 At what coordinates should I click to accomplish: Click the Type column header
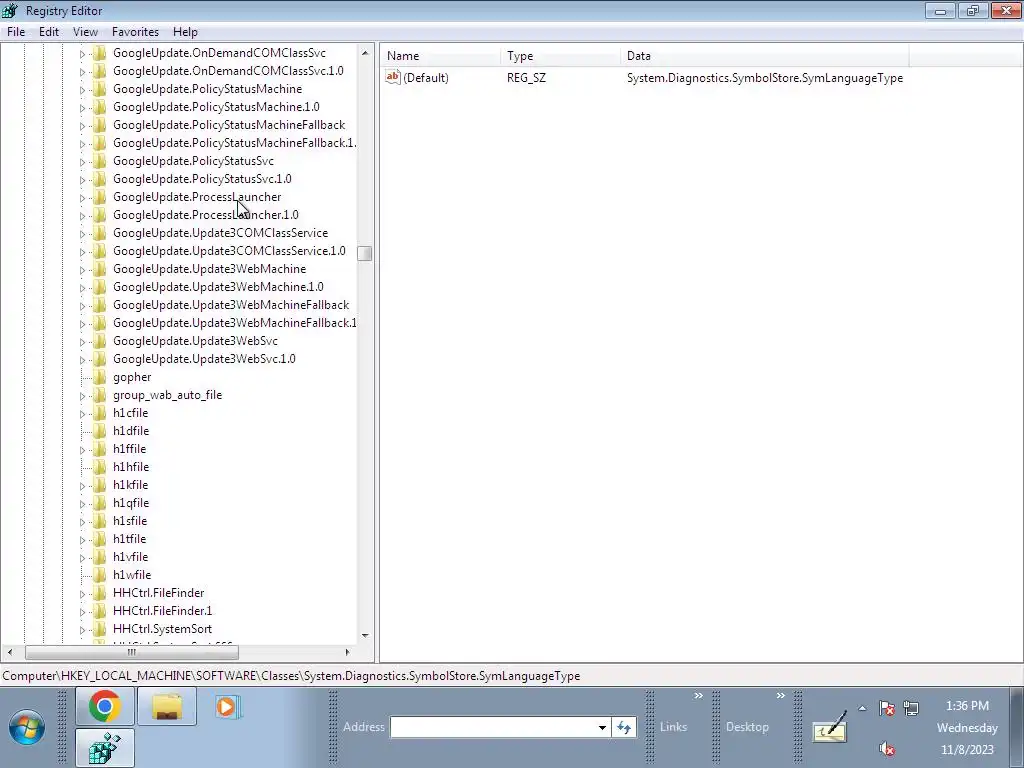(x=560, y=56)
